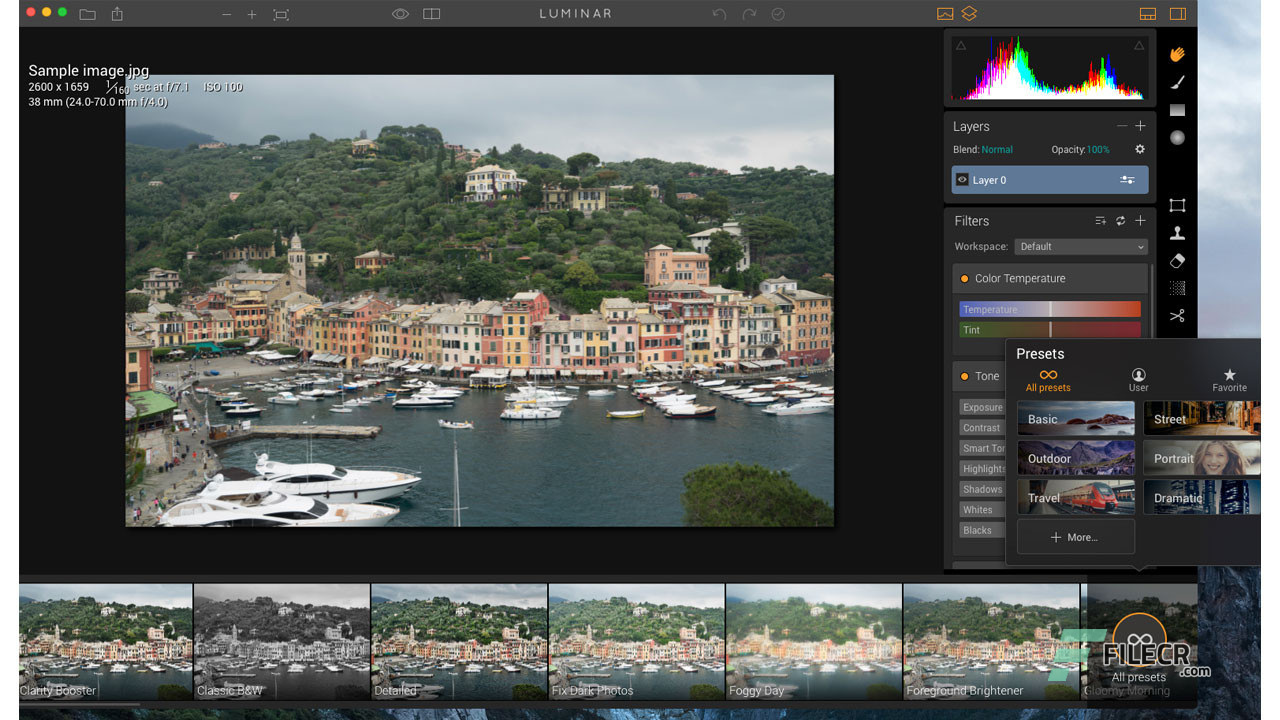Toggle before/after compare view icon

coord(431,14)
